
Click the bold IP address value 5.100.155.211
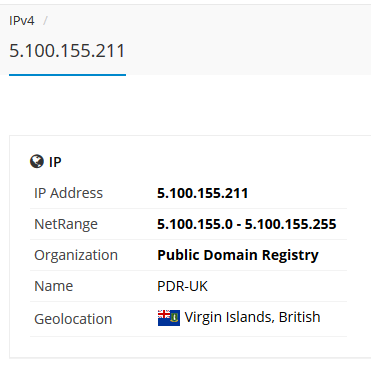pos(203,193)
